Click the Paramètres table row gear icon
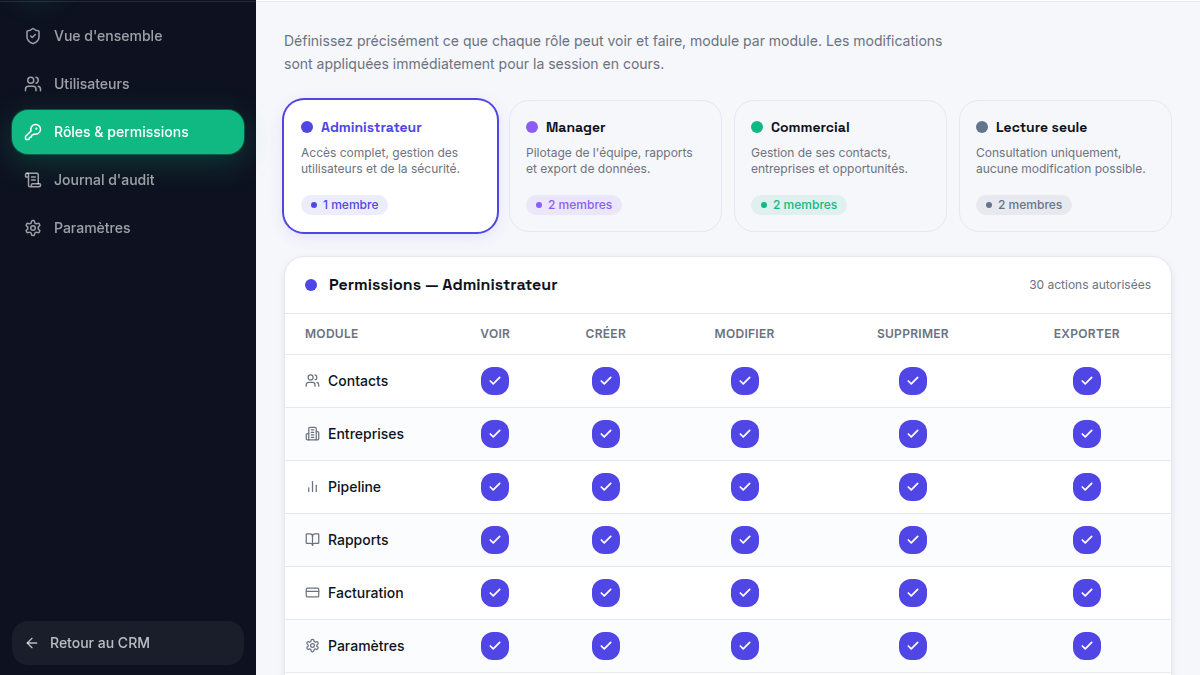This screenshot has width=1200, height=675. tap(312, 646)
